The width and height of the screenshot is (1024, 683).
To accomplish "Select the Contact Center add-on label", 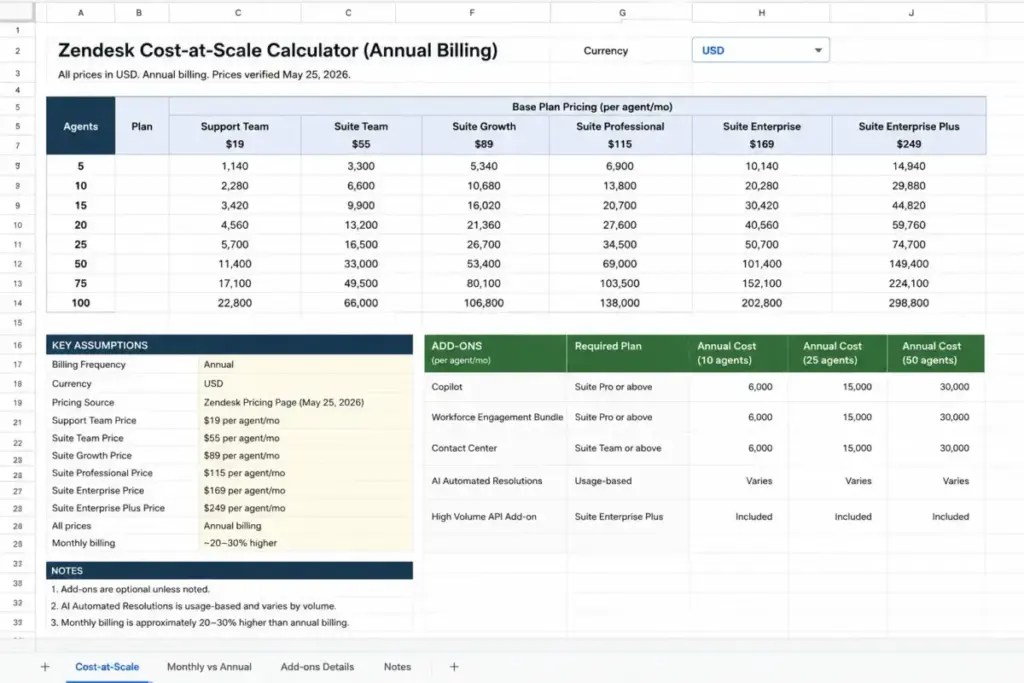I will (464, 448).
